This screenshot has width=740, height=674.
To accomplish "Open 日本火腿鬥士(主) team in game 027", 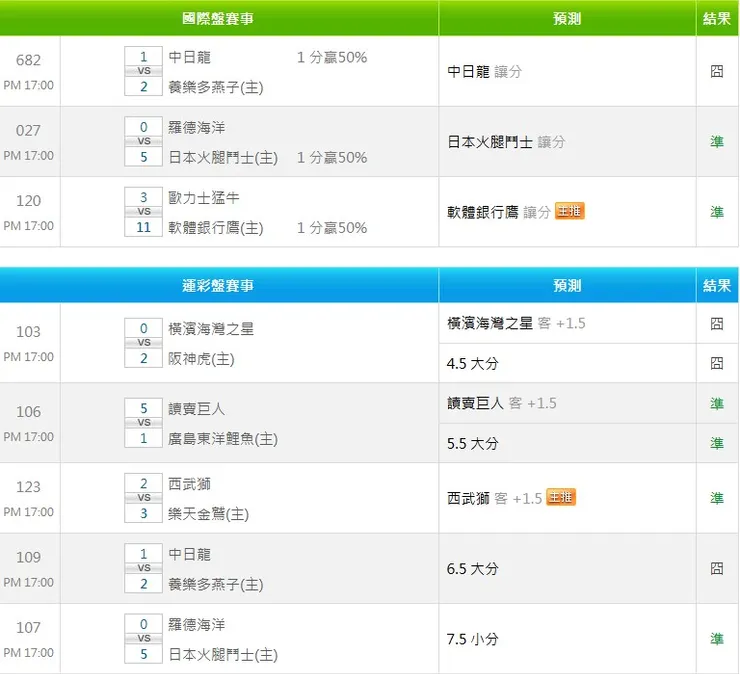I will (x=223, y=158).
